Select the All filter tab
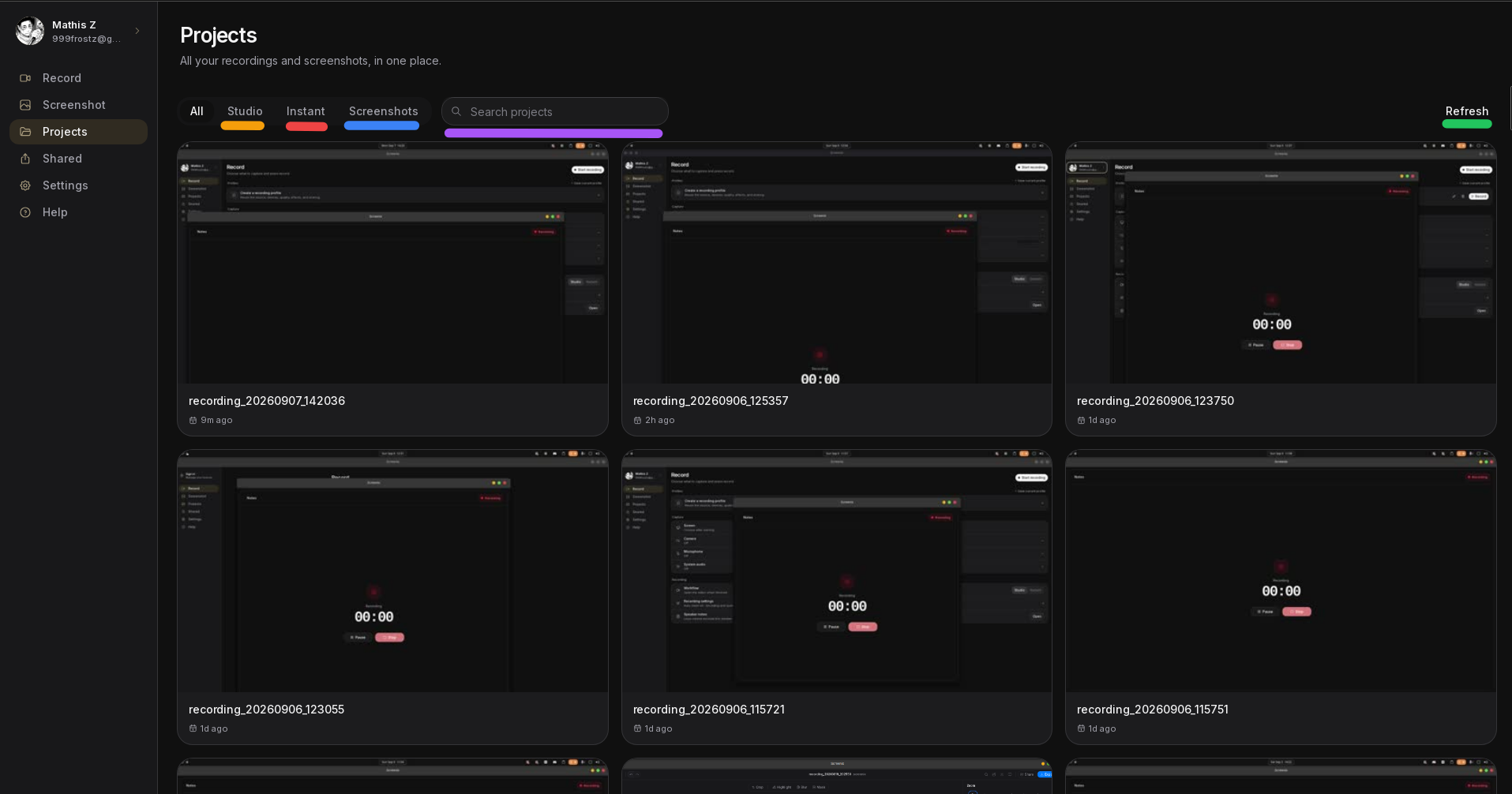Screen dimensions: 1512x794 tap(197, 111)
